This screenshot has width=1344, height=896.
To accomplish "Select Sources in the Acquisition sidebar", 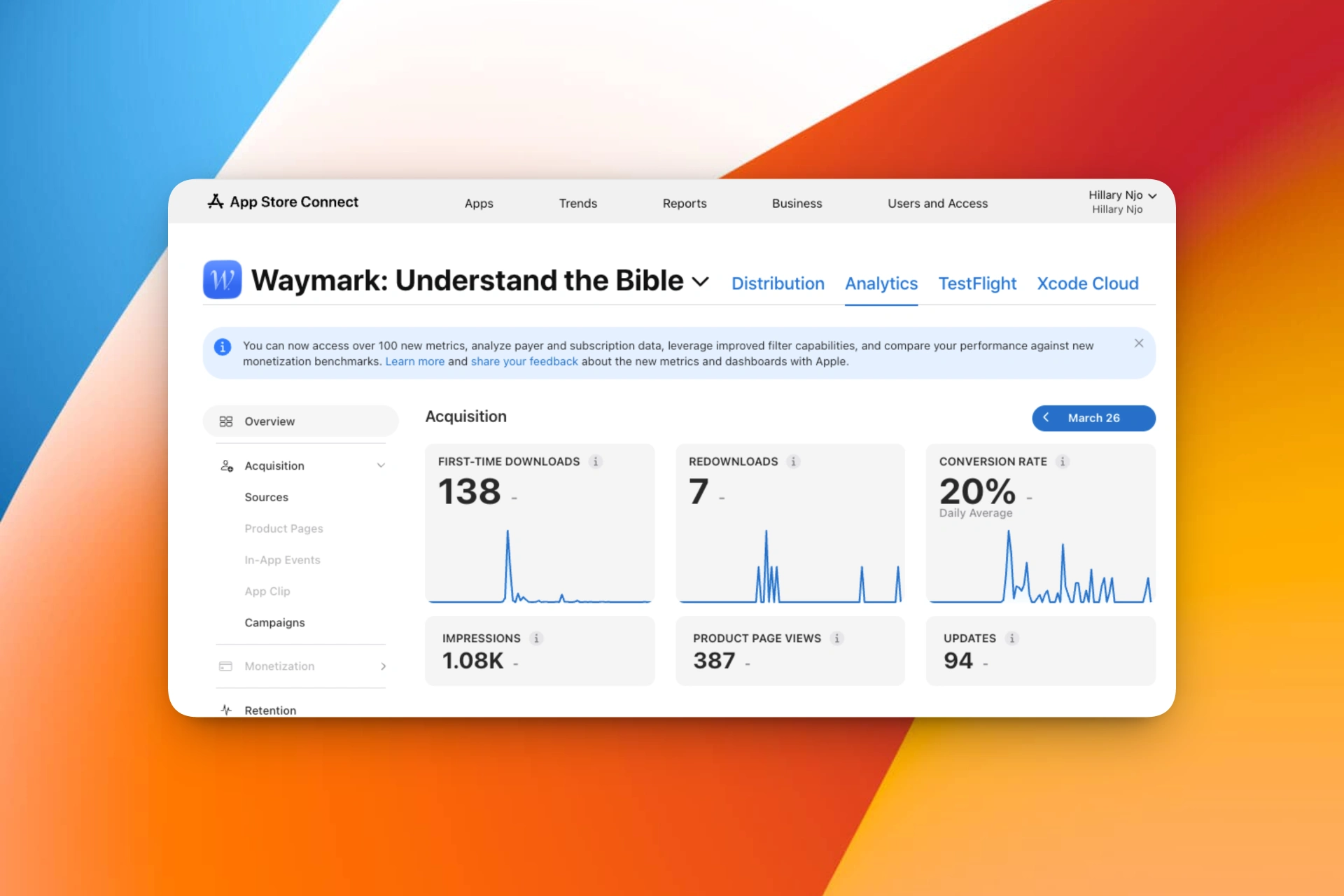I will (266, 497).
